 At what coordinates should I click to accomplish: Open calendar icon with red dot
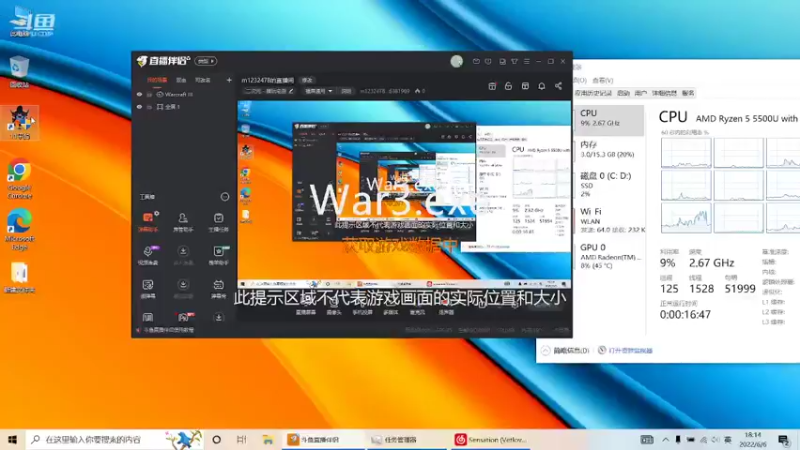(492, 86)
